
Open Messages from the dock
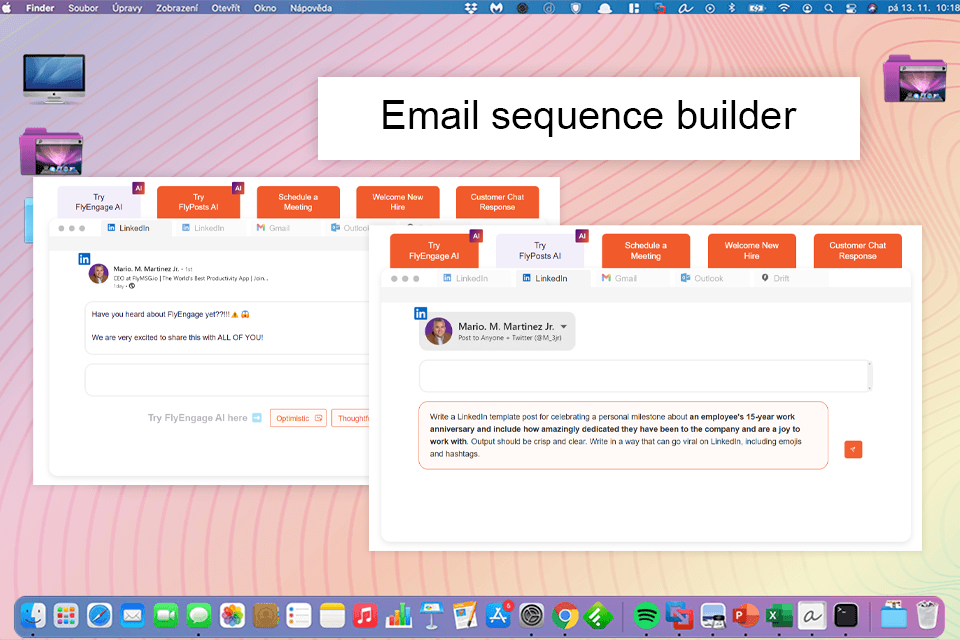pos(199,616)
